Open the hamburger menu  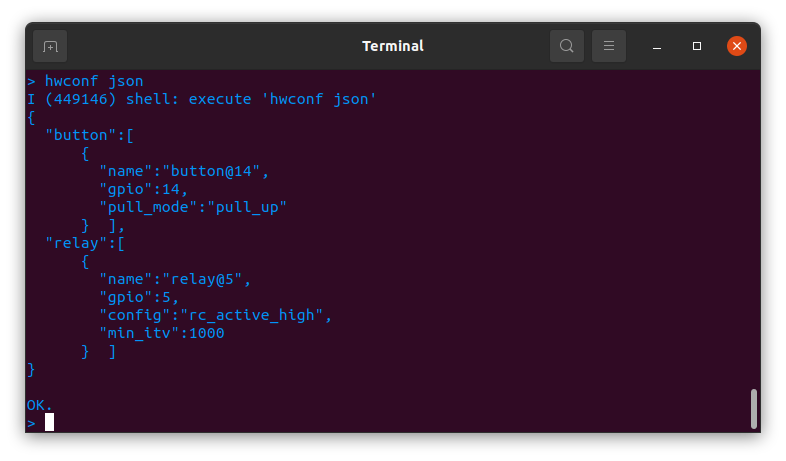[x=609, y=46]
